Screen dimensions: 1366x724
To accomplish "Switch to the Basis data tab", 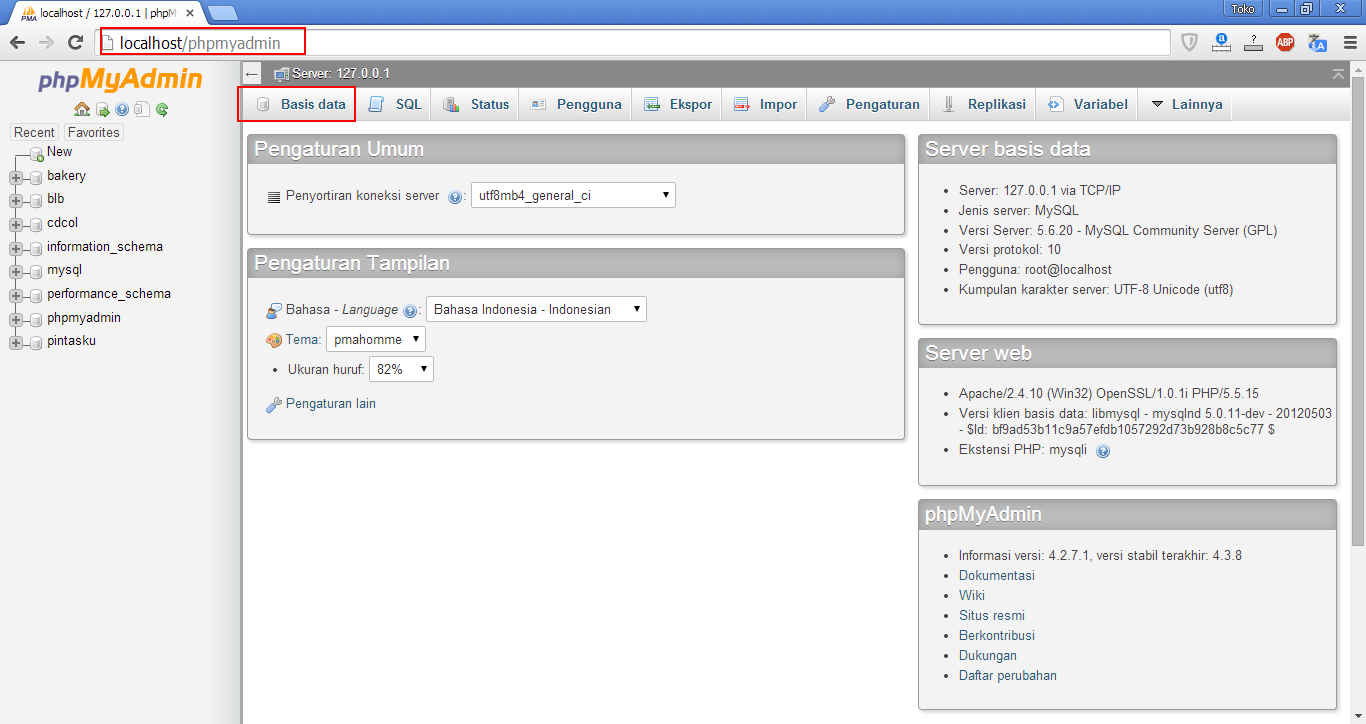I will tap(300, 104).
